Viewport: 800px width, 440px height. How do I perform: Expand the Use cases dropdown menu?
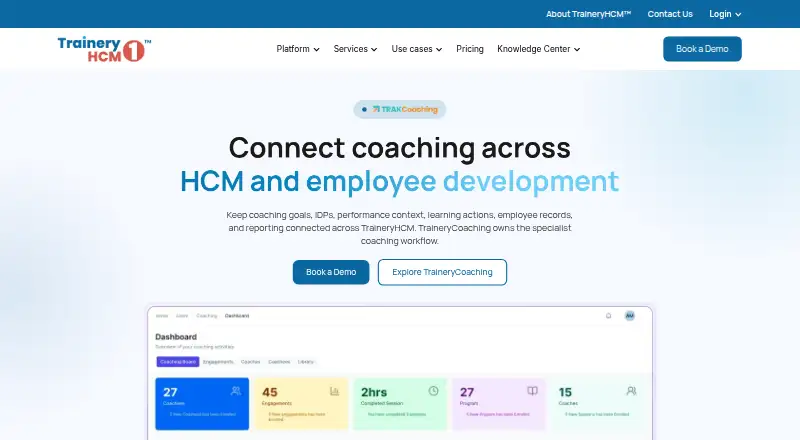point(417,49)
